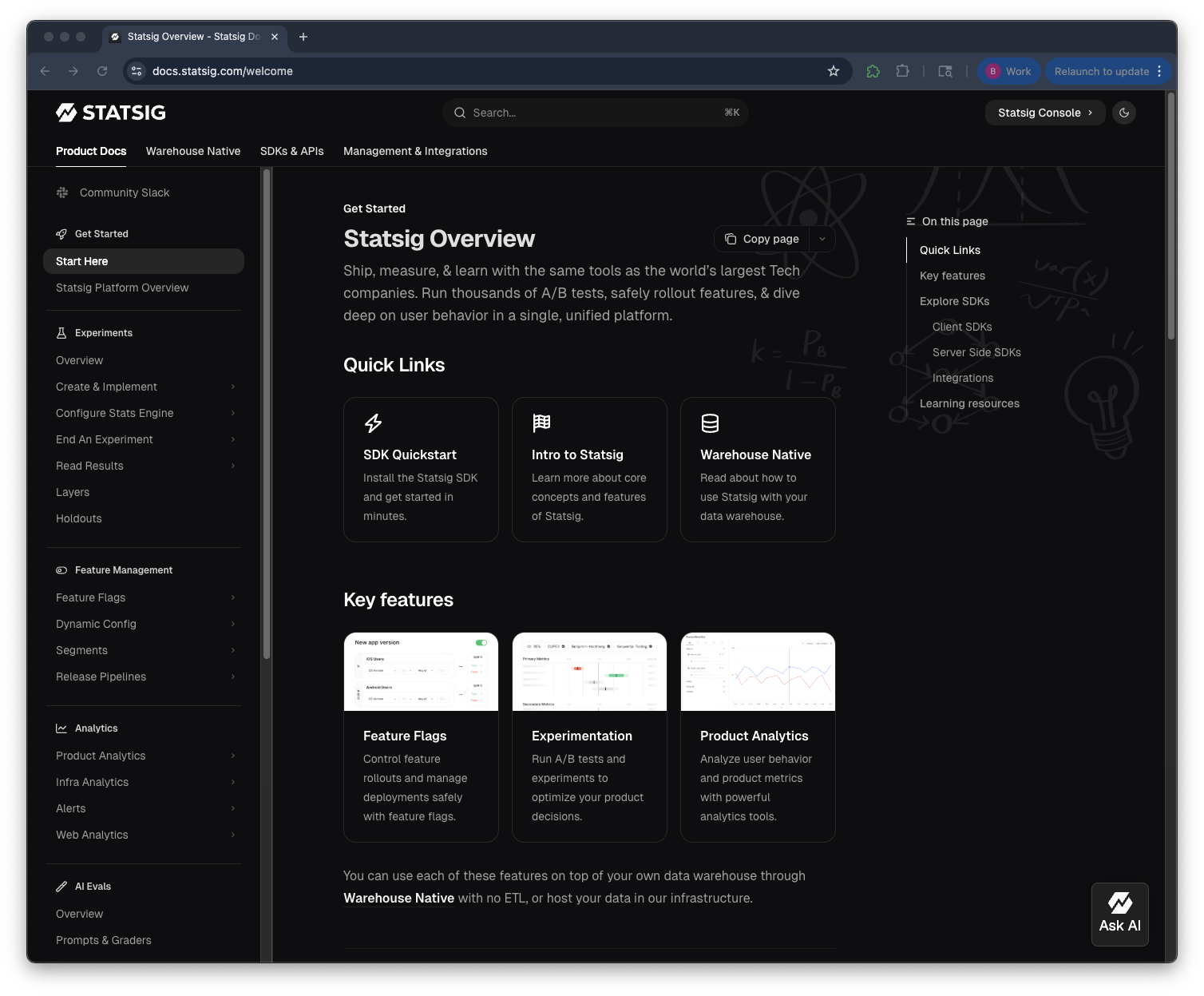Click the pencil icon beside AI Evals

tap(61, 887)
